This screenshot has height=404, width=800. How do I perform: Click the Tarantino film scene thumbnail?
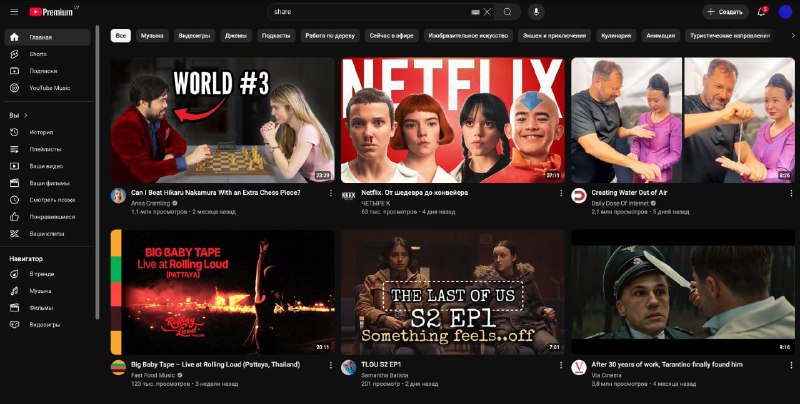click(683, 292)
